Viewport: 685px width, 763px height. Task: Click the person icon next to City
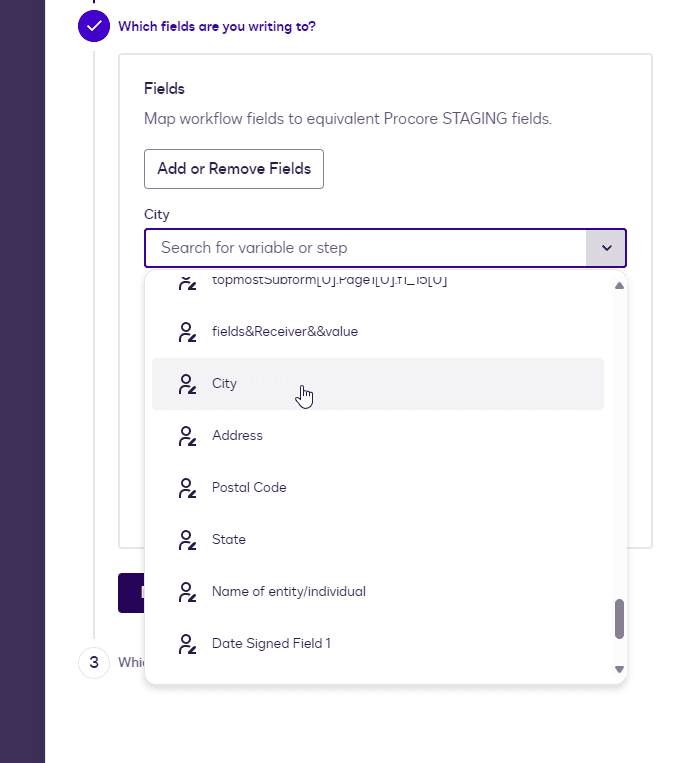click(x=186, y=384)
